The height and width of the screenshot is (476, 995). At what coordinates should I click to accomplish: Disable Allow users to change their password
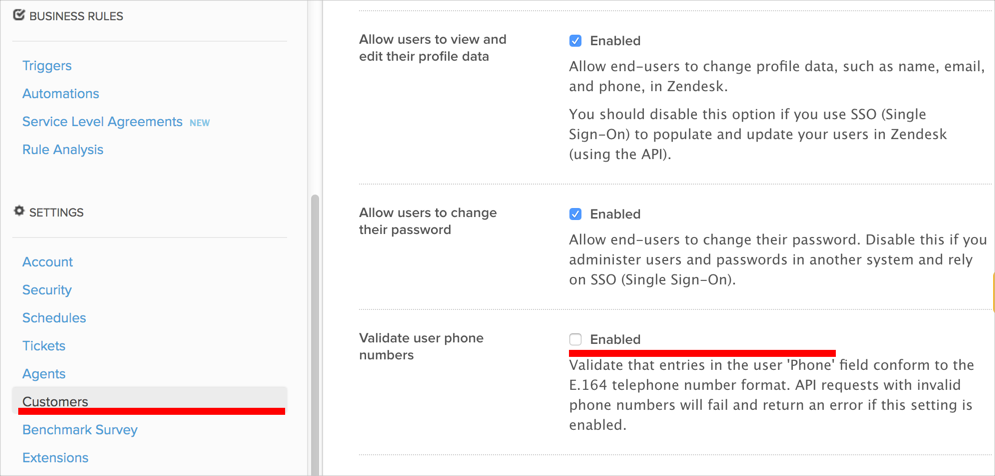coord(576,214)
